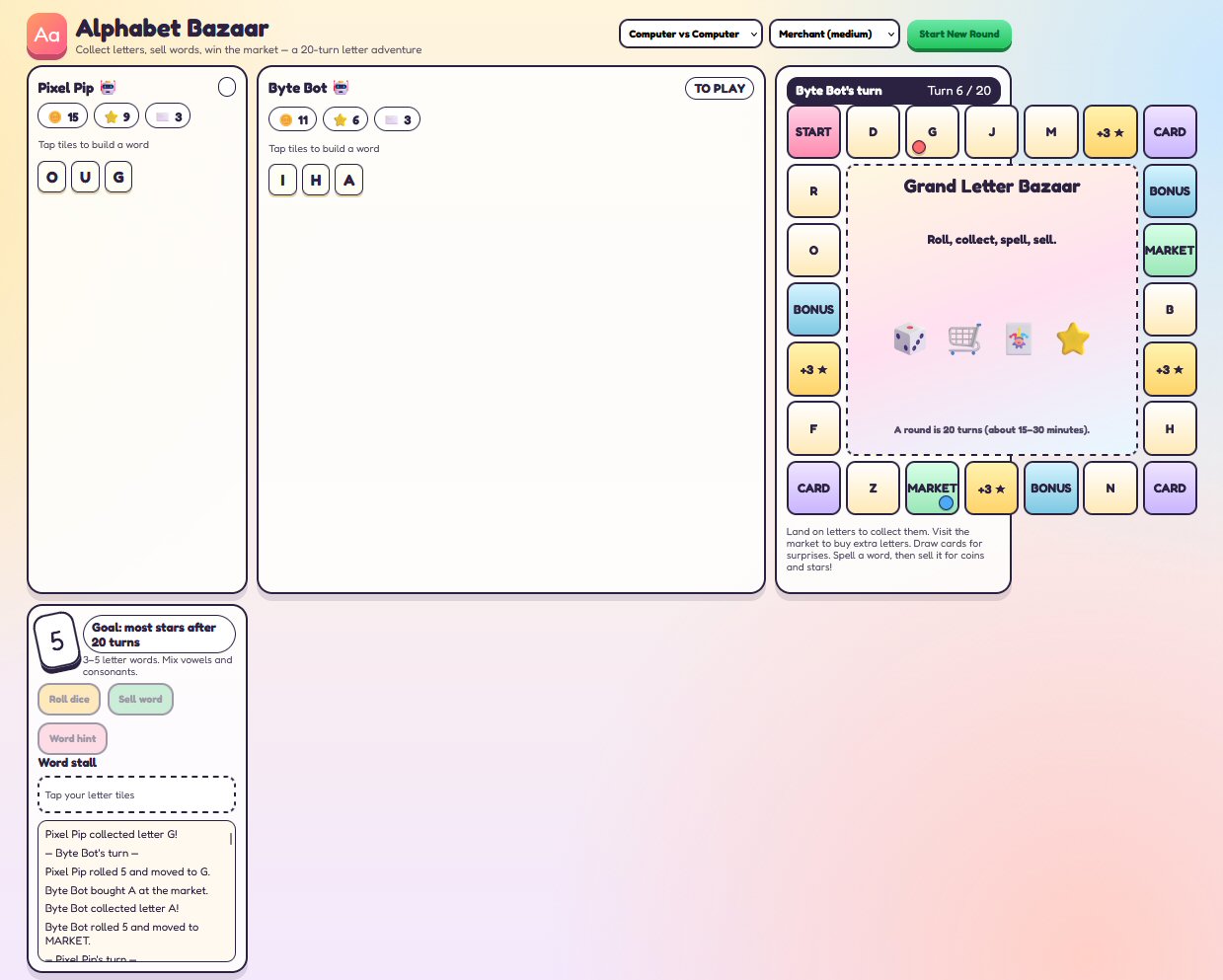The height and width of the screenshot is (980, 1223).
Task: Click the START board square
Action: tap(813, 132)
